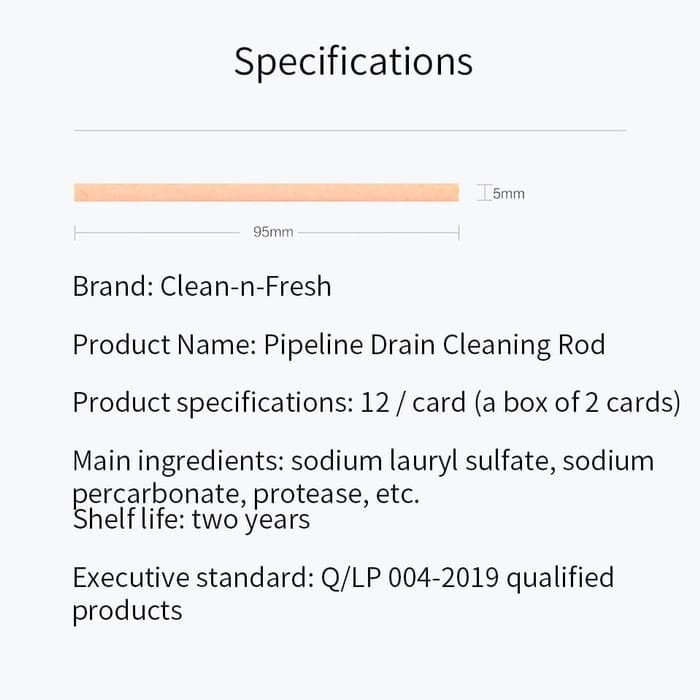Click the "Main ingredients:" label
The height and width of the screenshot is (700, 700).
coord(178,462)
